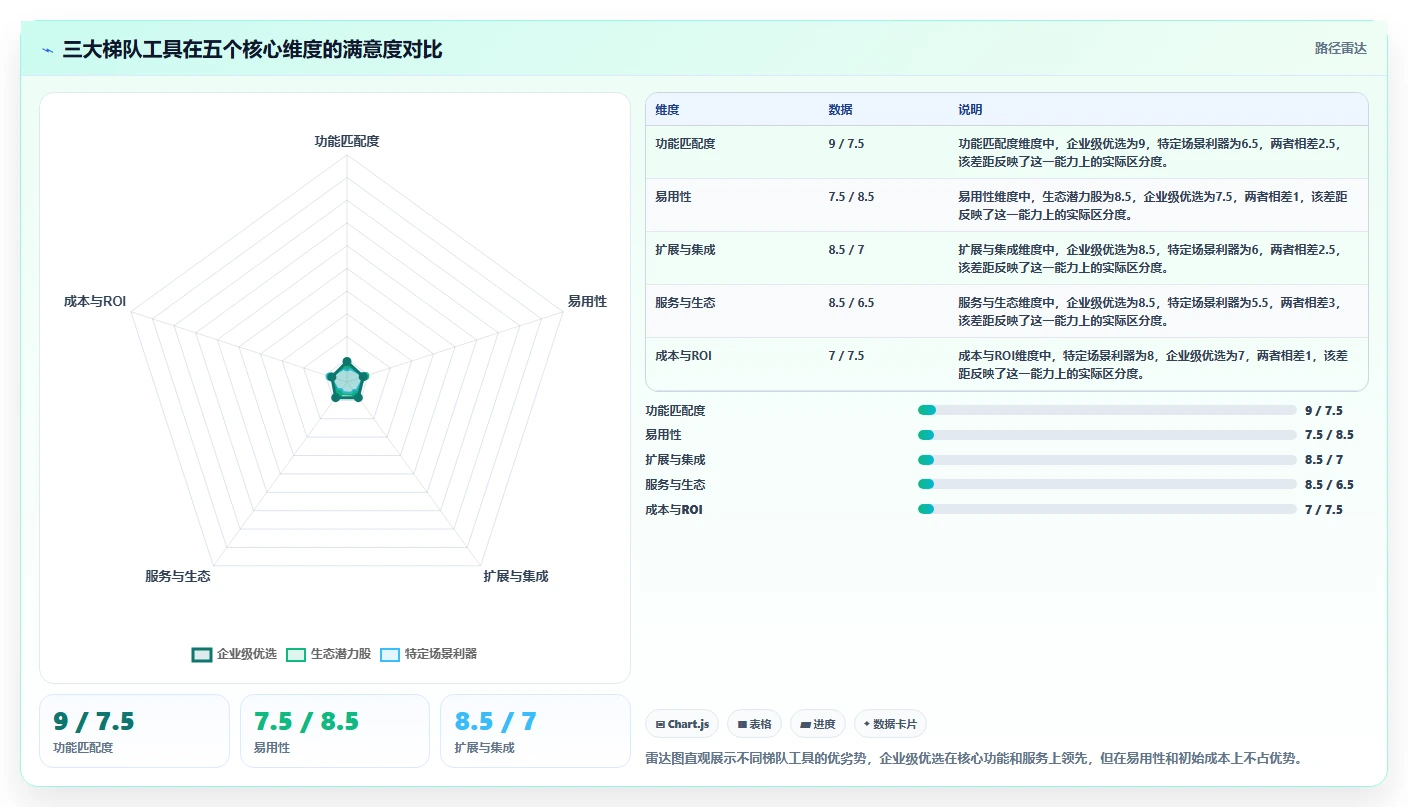Toggle the 生态潜力股 legend swatch
The height and width of the screenshot is (807, 1408).
coord(296,654)
